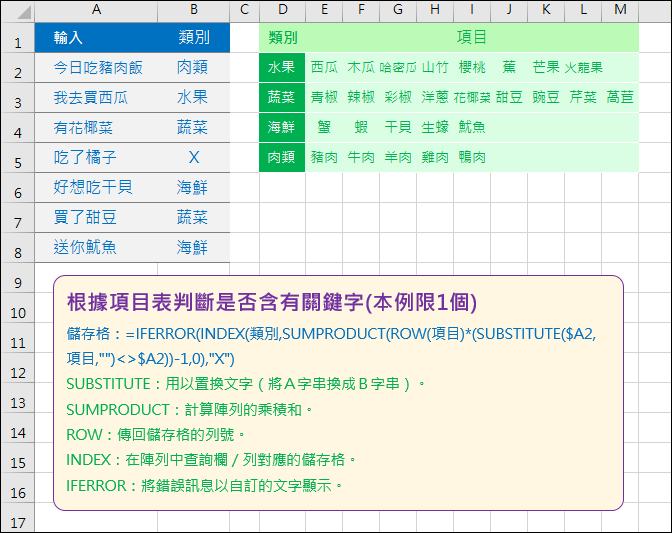The image size is (672, 533).
Task: Click the 火龍果 item cell
Action: [583, 68]
